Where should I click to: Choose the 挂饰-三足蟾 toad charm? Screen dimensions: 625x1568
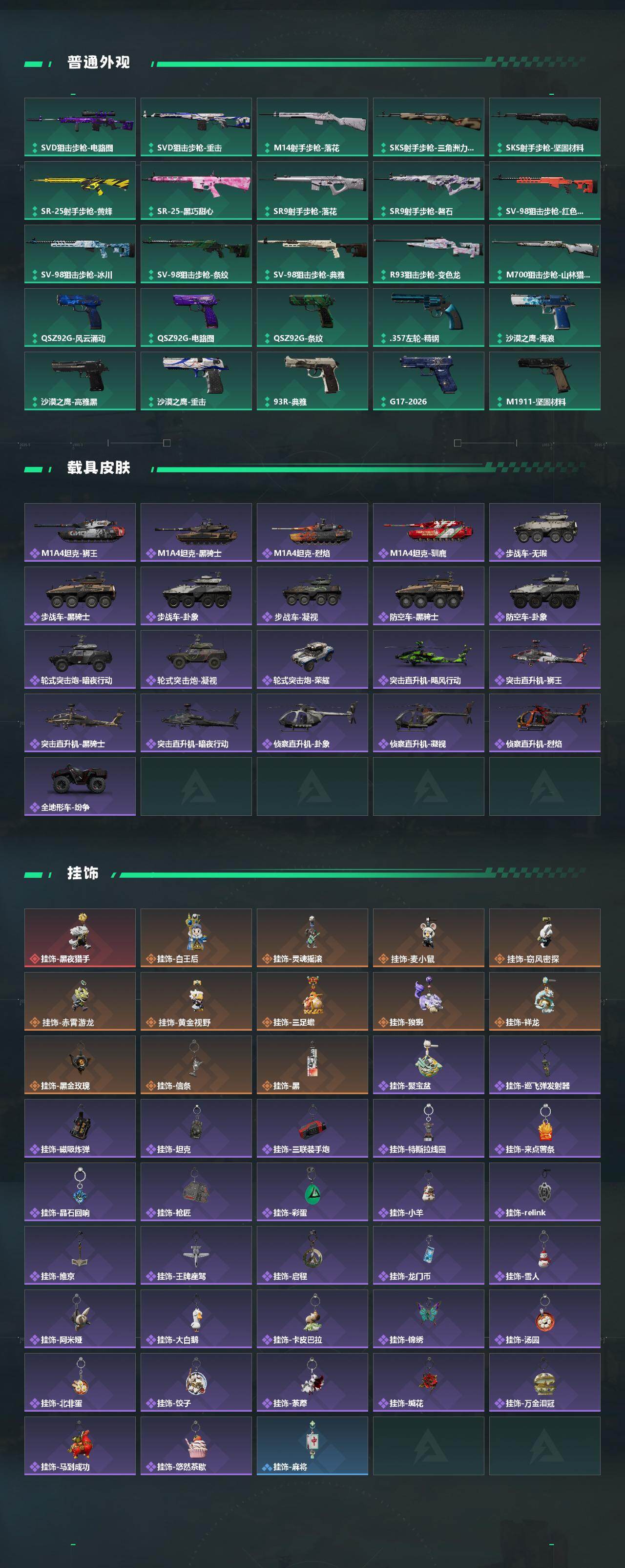(312, 1001)
